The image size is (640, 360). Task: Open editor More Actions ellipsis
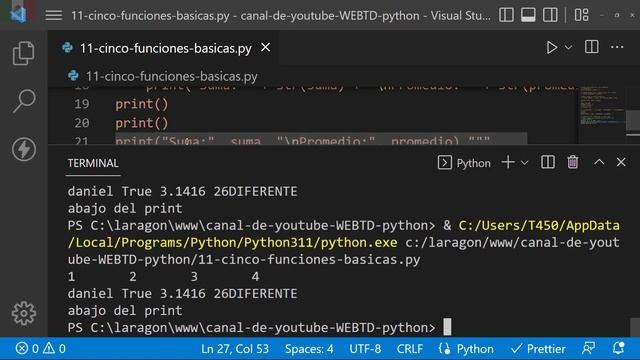coord(617,47)
